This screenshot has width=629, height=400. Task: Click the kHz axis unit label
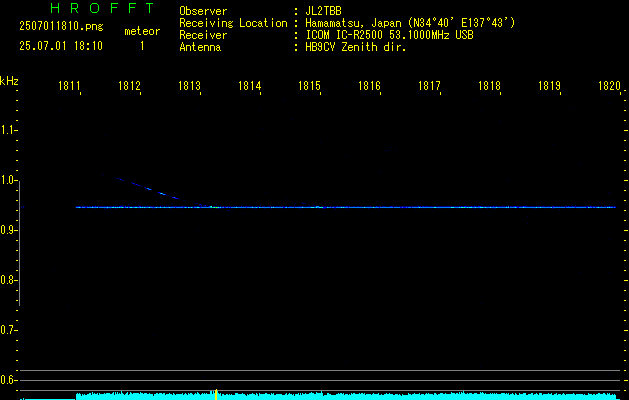[9, 81]
